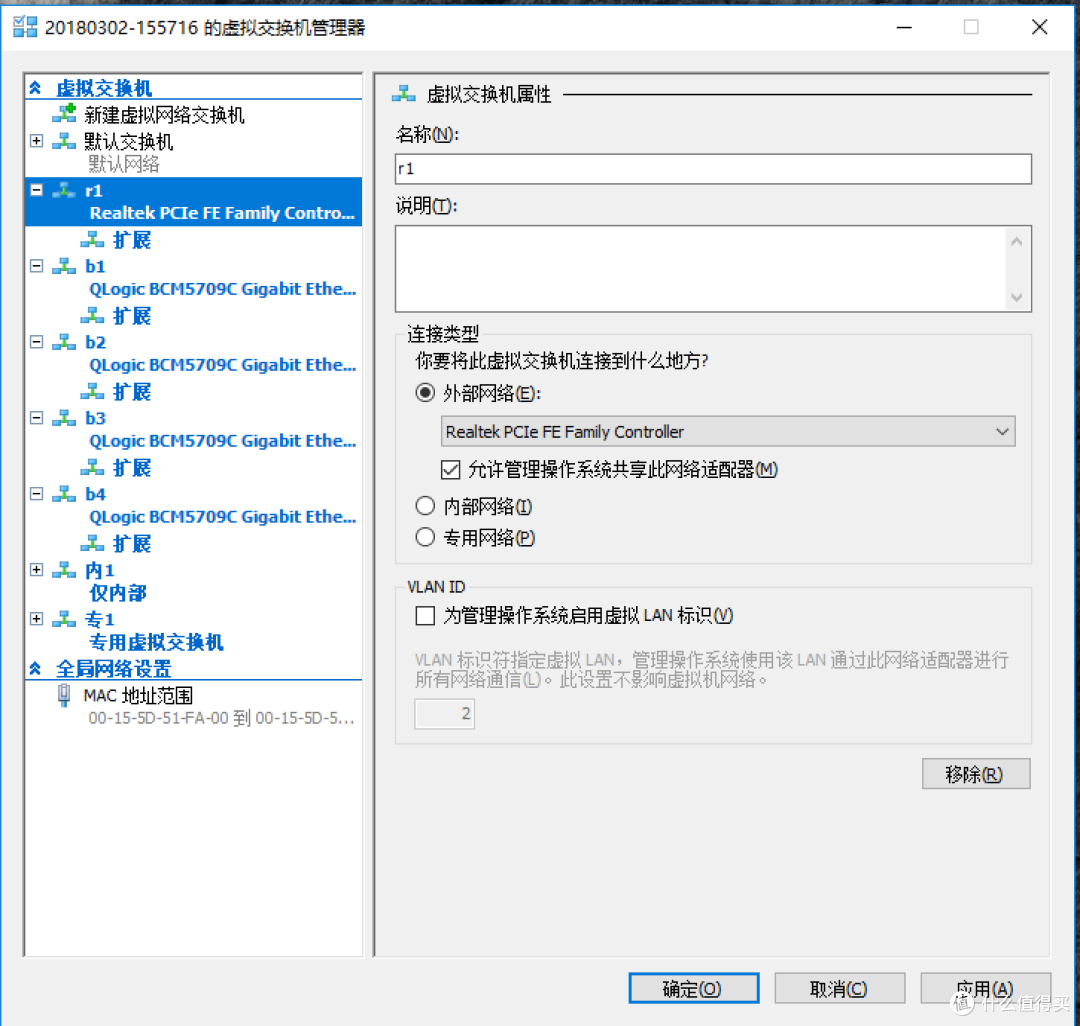Click the VLAN ID number field

444,713
